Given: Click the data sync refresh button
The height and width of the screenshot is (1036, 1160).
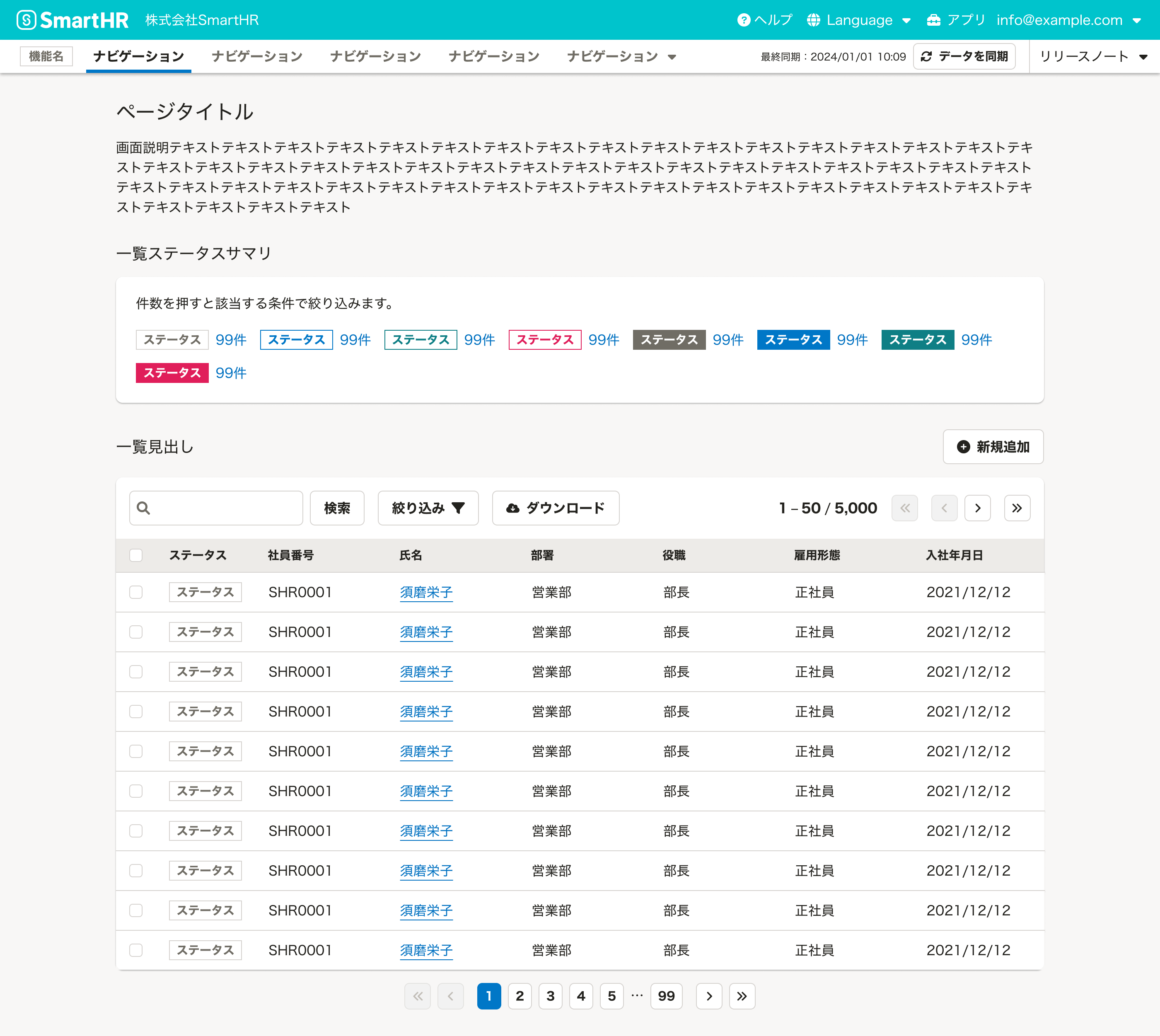Looking at the screenshot, I should [x=964, y=56].
